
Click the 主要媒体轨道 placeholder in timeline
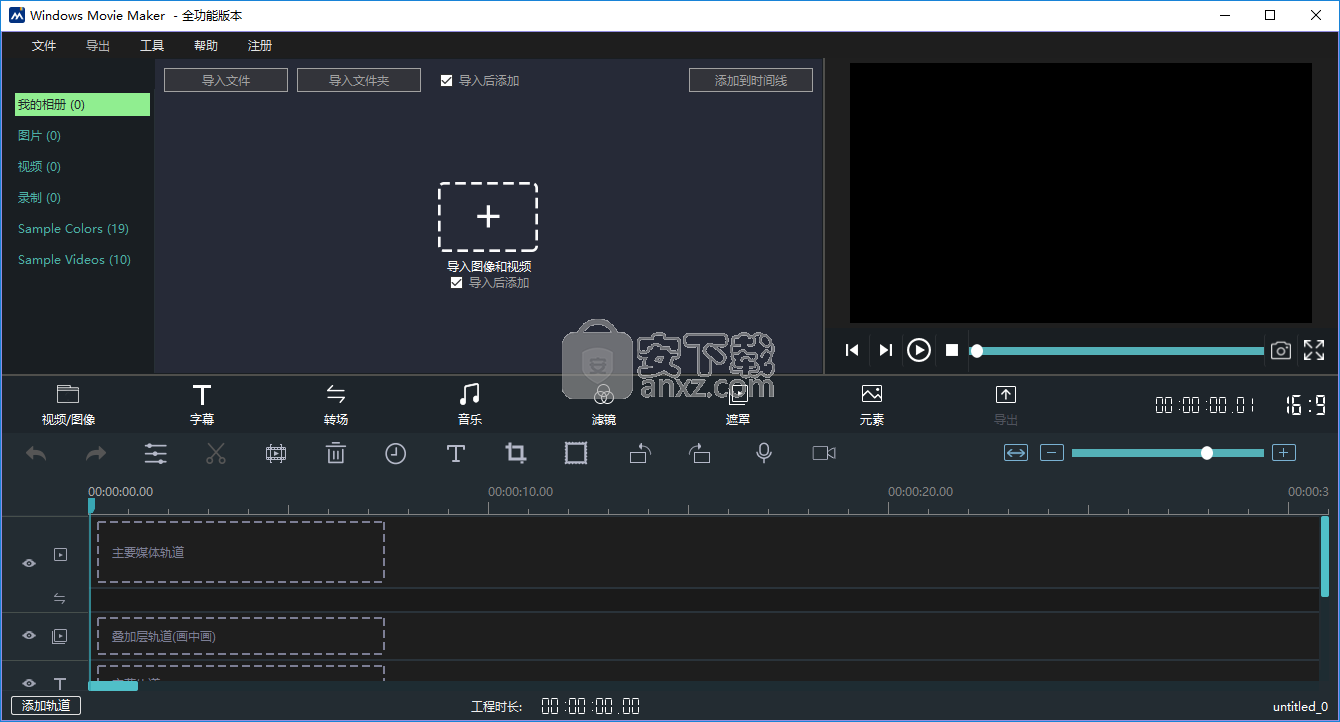pyautogui.click(x=241, y=552)
